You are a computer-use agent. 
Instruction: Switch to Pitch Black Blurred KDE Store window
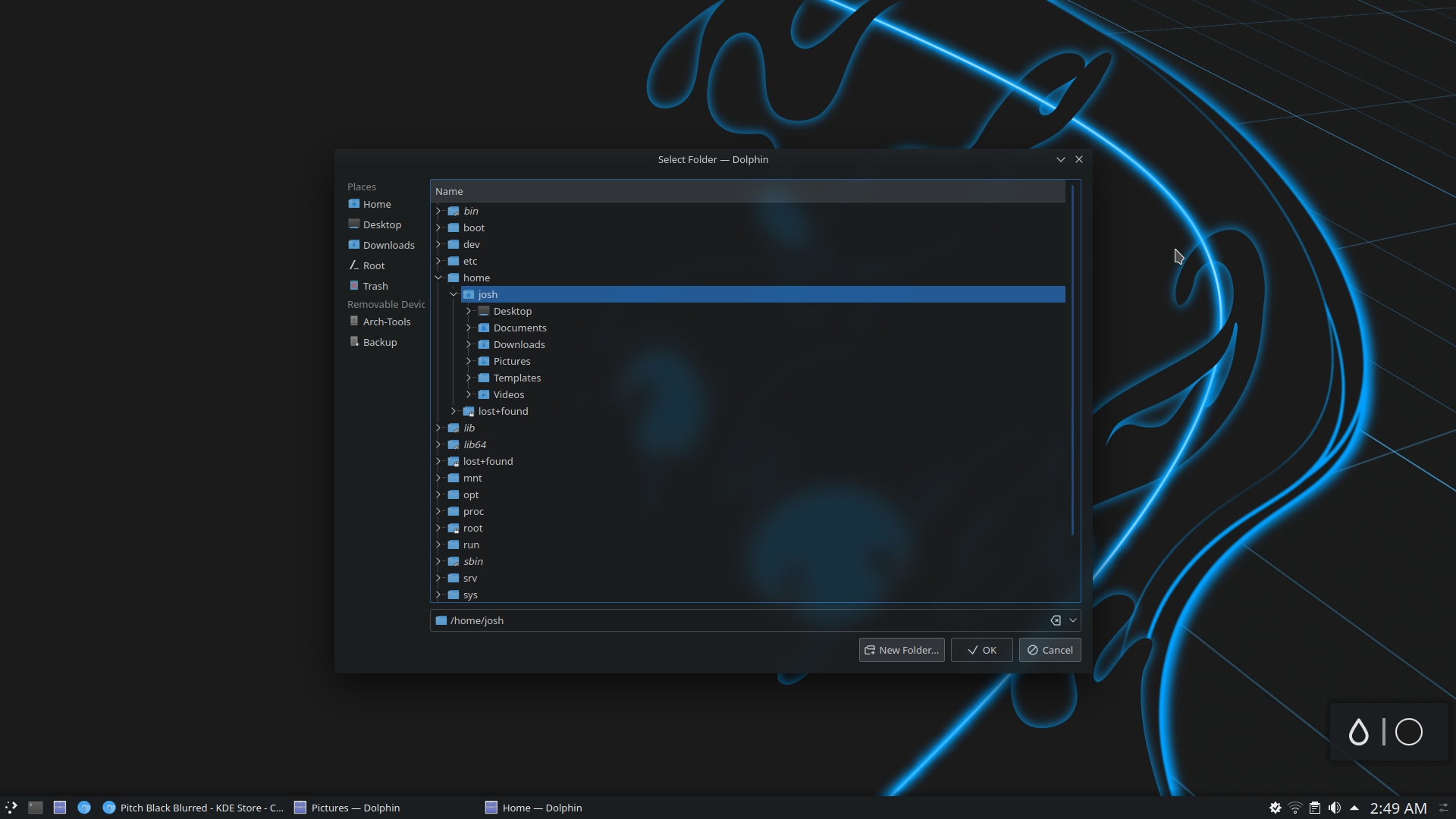point(193,808)
